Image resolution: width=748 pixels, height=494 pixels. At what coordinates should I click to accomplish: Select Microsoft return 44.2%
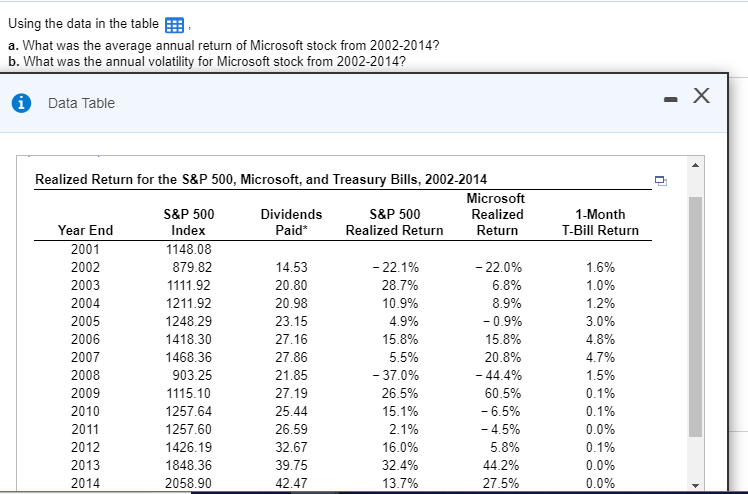501,465
